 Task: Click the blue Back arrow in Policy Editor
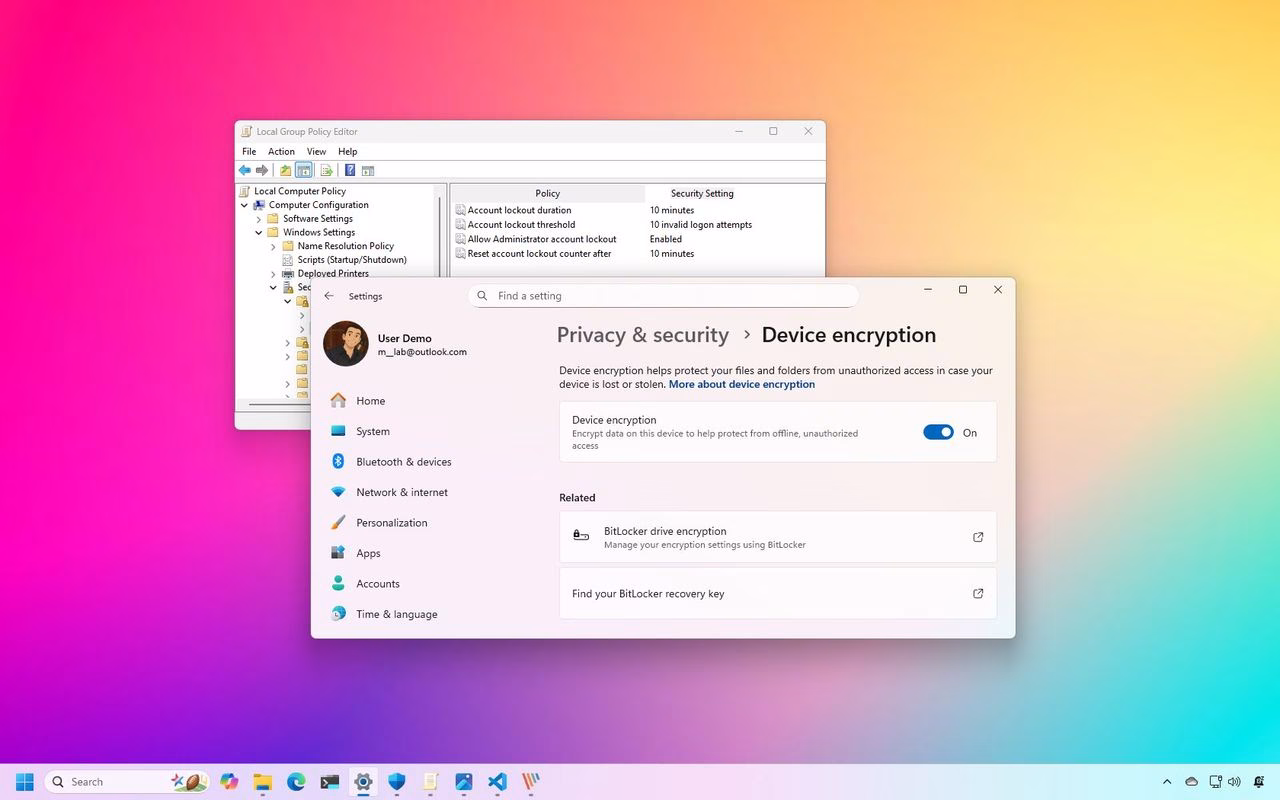245,170
